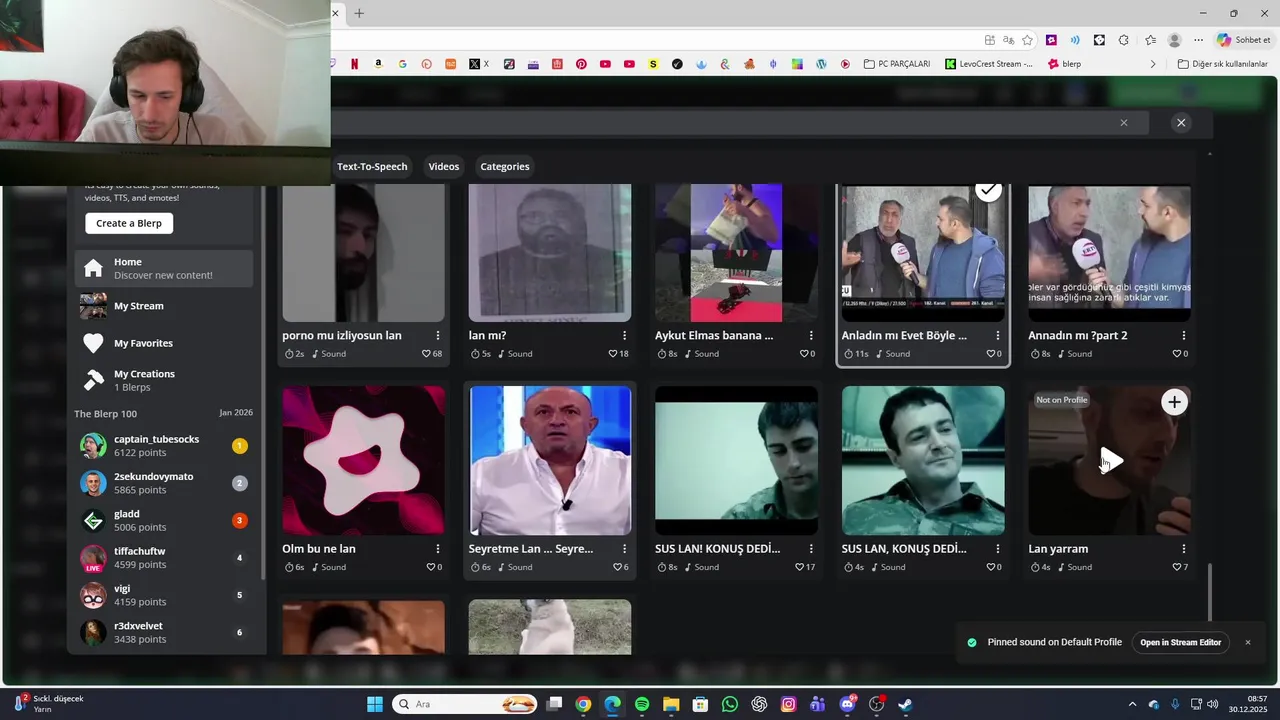Open the X bookmark in bookmarks bar

pos(479,64)
